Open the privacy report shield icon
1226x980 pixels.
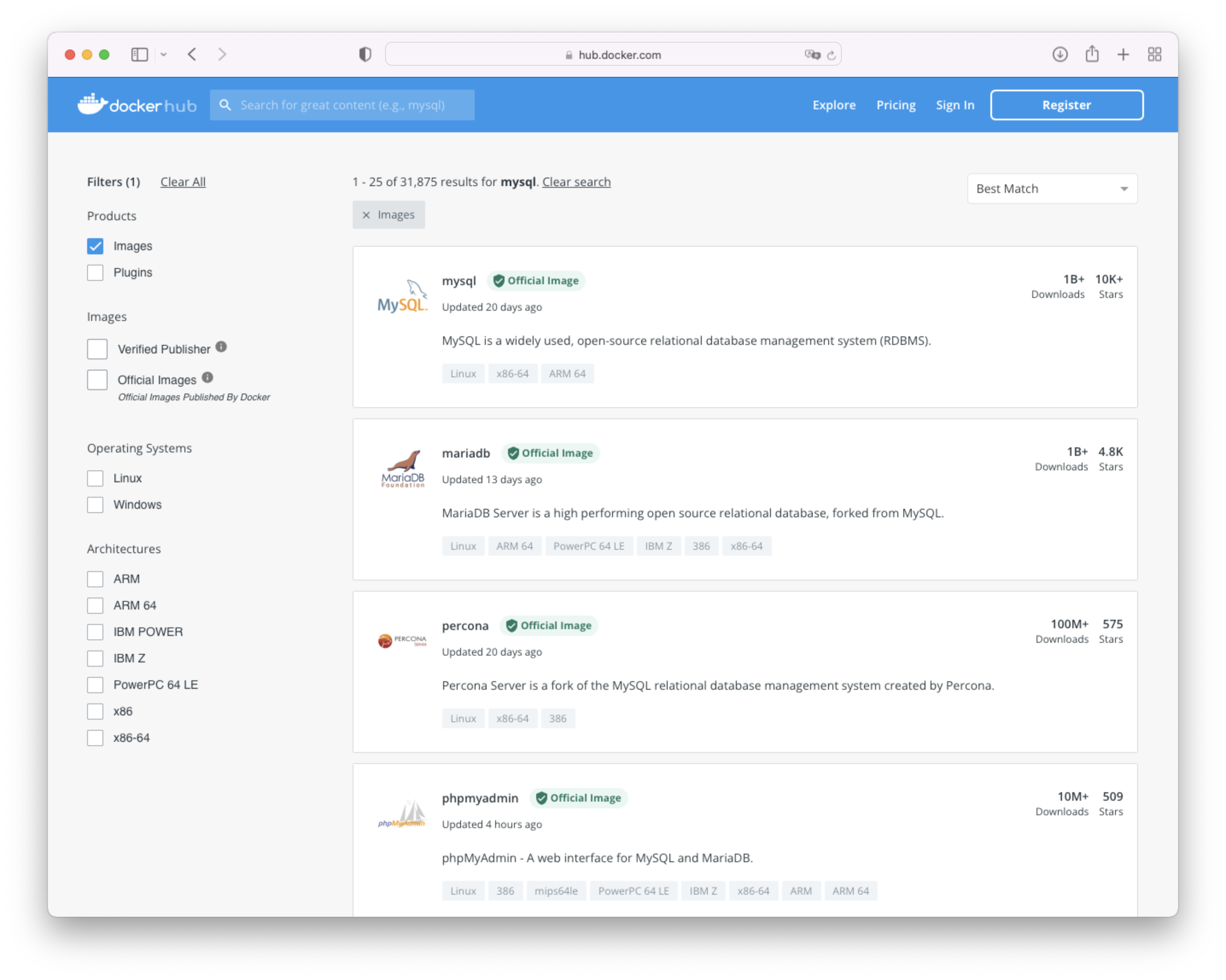pyautogui.click(x=365, y=55)
